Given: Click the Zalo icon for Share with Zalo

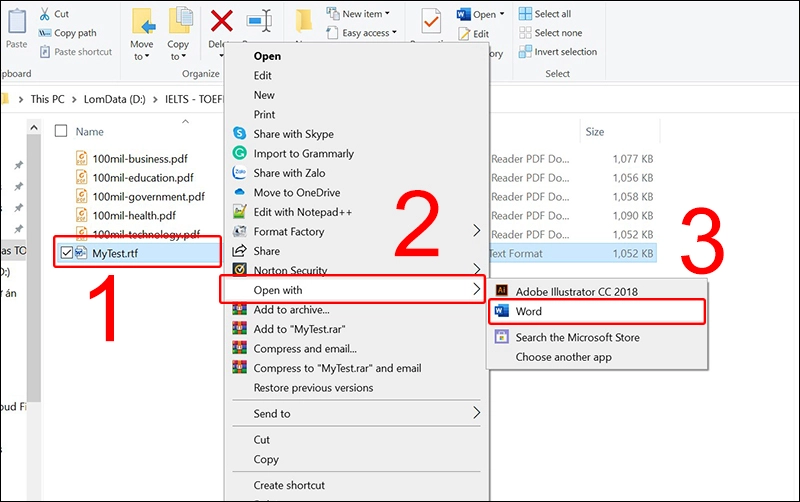Looking at the screenshot, I should pos(239,172).
